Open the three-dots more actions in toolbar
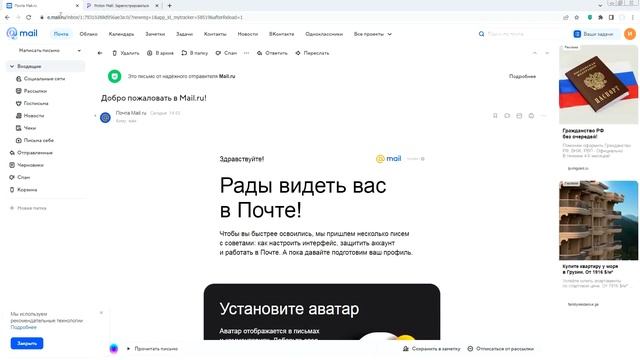Viewport: 640px width, 360px height. click(247, 53)
